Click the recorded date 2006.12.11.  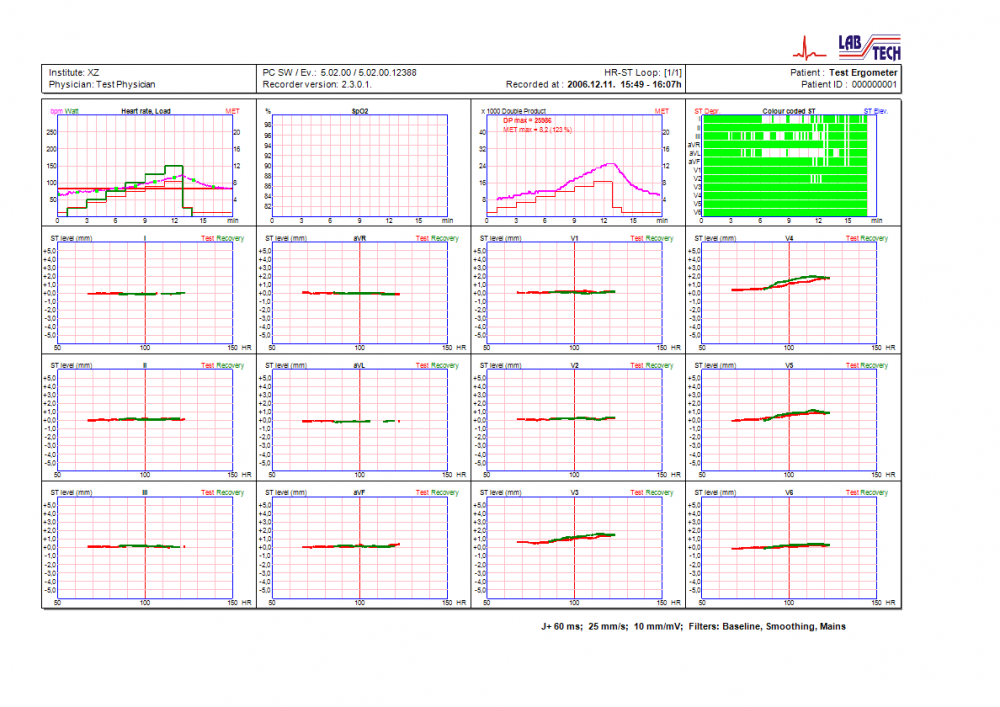click(x=596, y=85)
